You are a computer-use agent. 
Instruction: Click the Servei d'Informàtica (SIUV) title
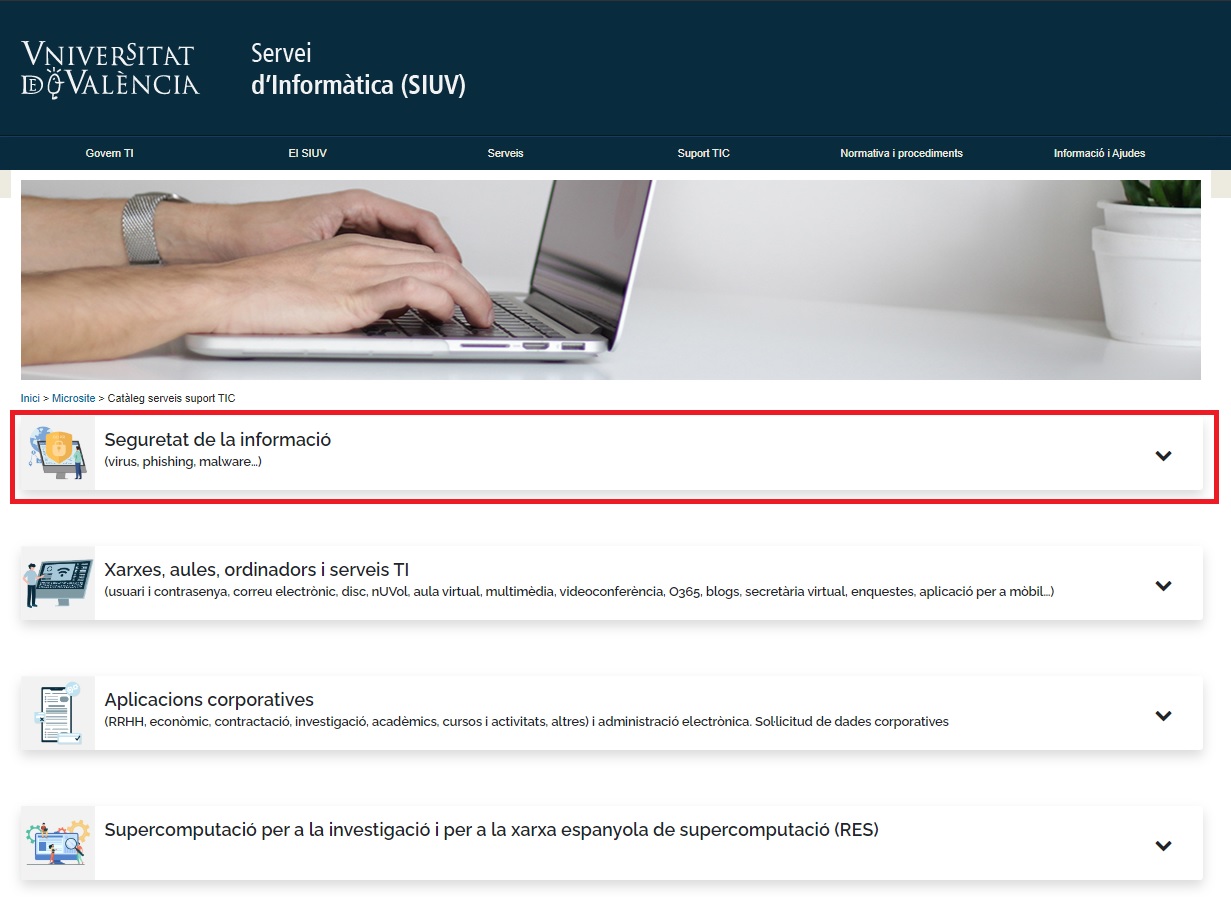tap(358, 69)
